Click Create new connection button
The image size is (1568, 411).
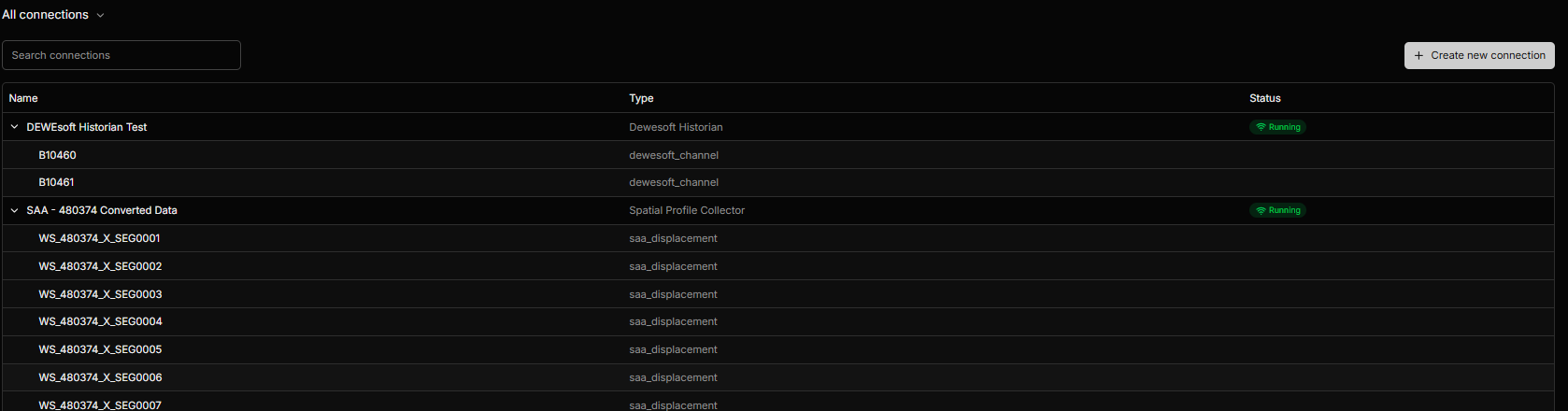[1479, 55]
